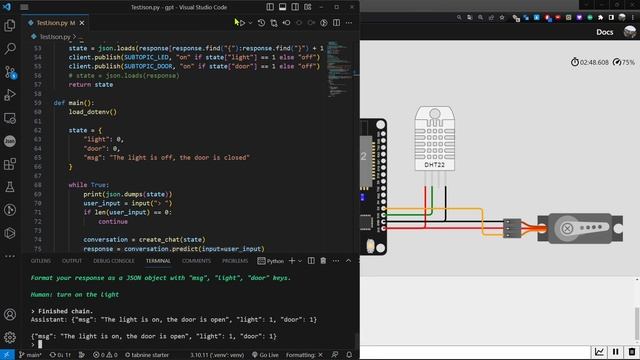Clear the Wokwi serial monitor trash
Viewport: 640px width, 360px height.
pos(631,351)
